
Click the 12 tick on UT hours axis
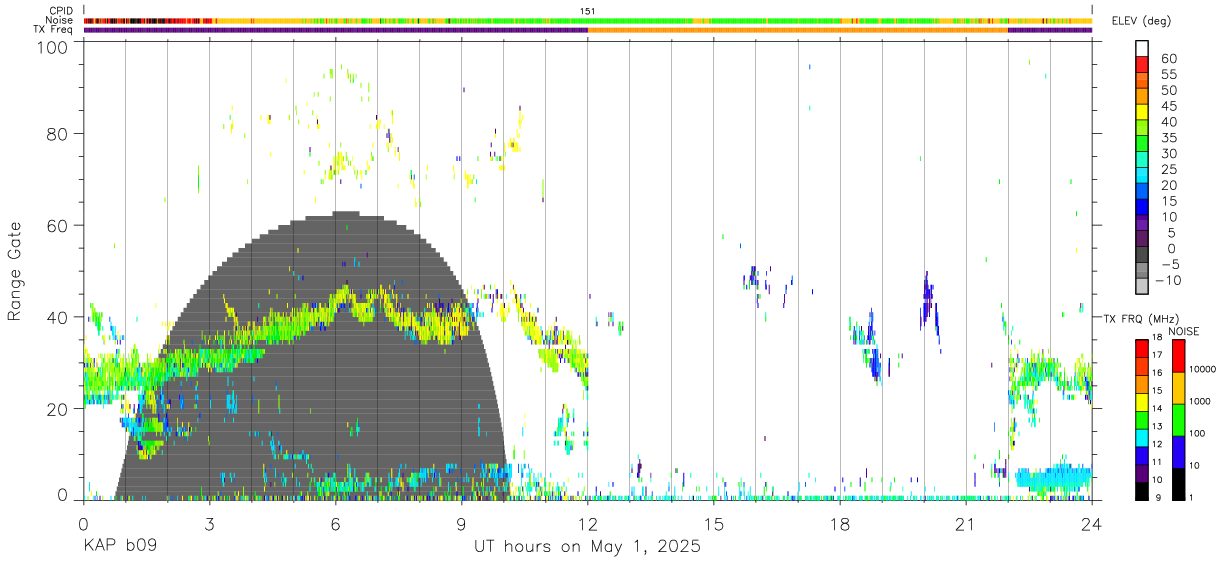(588, 524)
